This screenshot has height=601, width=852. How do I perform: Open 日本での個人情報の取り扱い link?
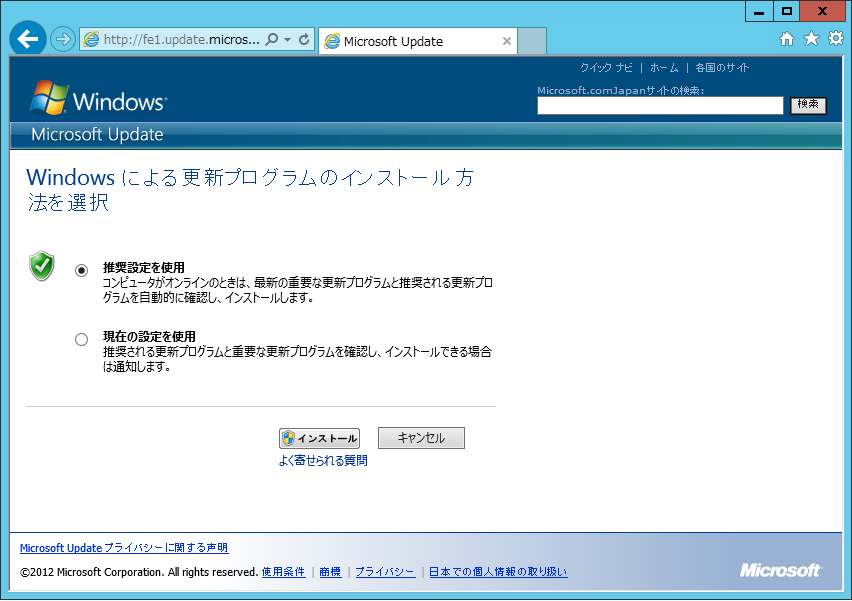pos(498,572)
